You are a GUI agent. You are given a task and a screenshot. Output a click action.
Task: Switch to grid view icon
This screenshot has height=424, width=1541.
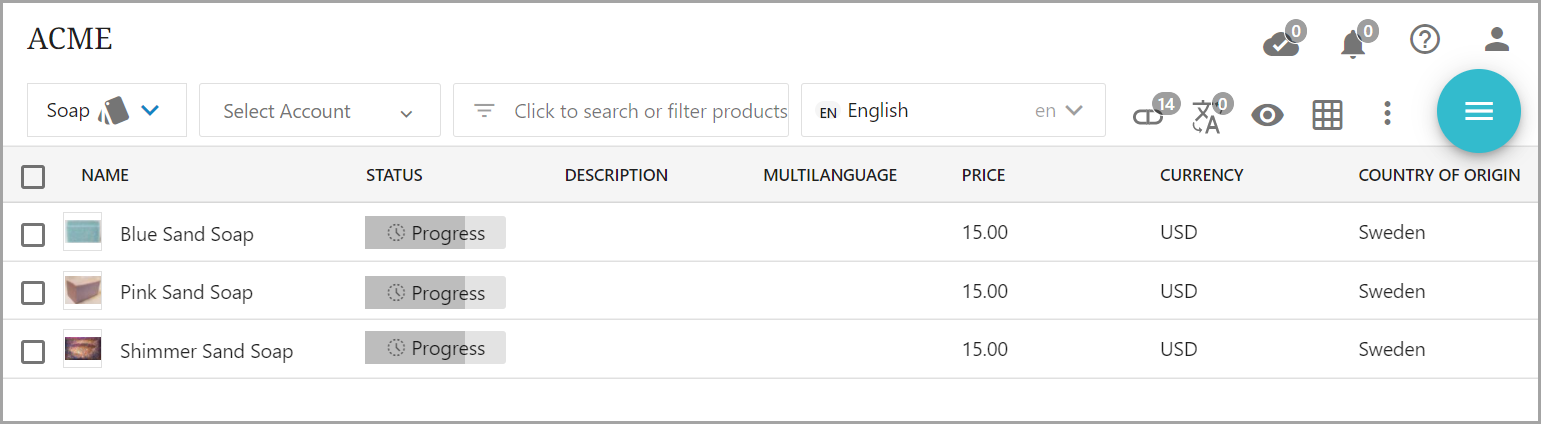click(1326, 115)
